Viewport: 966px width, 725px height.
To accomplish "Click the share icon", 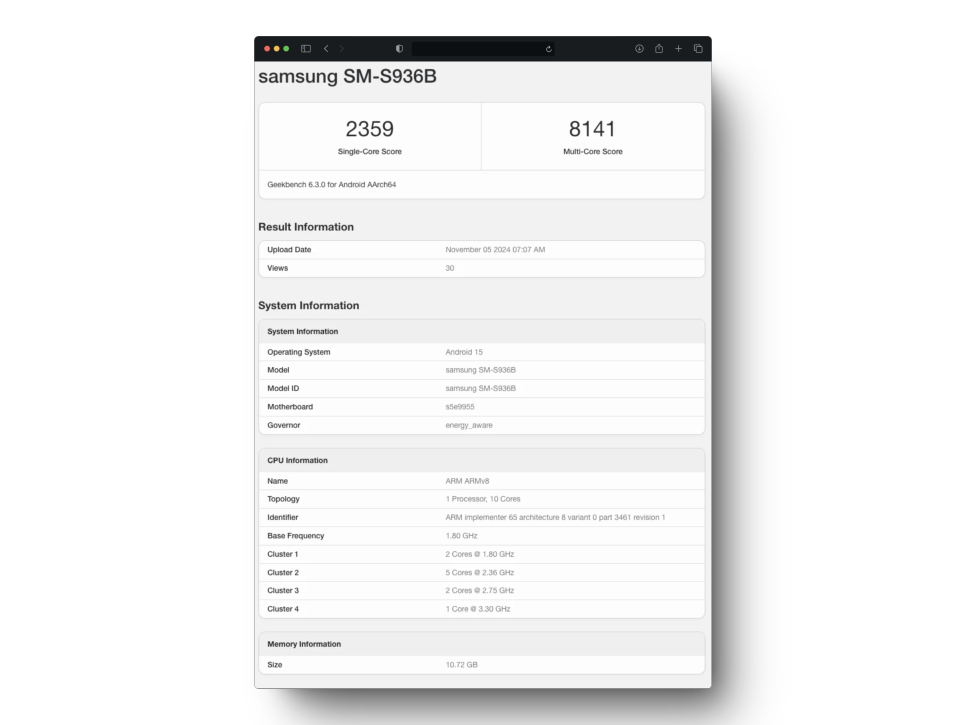I will (x=659, y=49).
